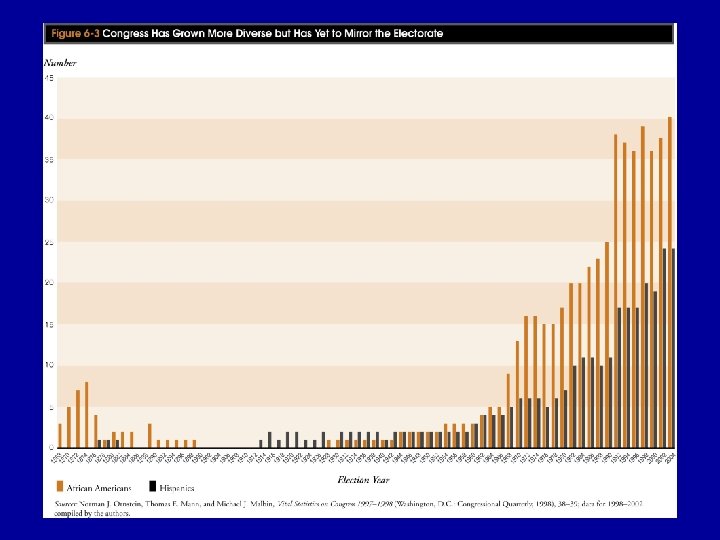This screenshot has height=540, width=720.
Task: Select the last black Hispanics bar on the far right
Action: pyautogui.click(x=673, y=349)
